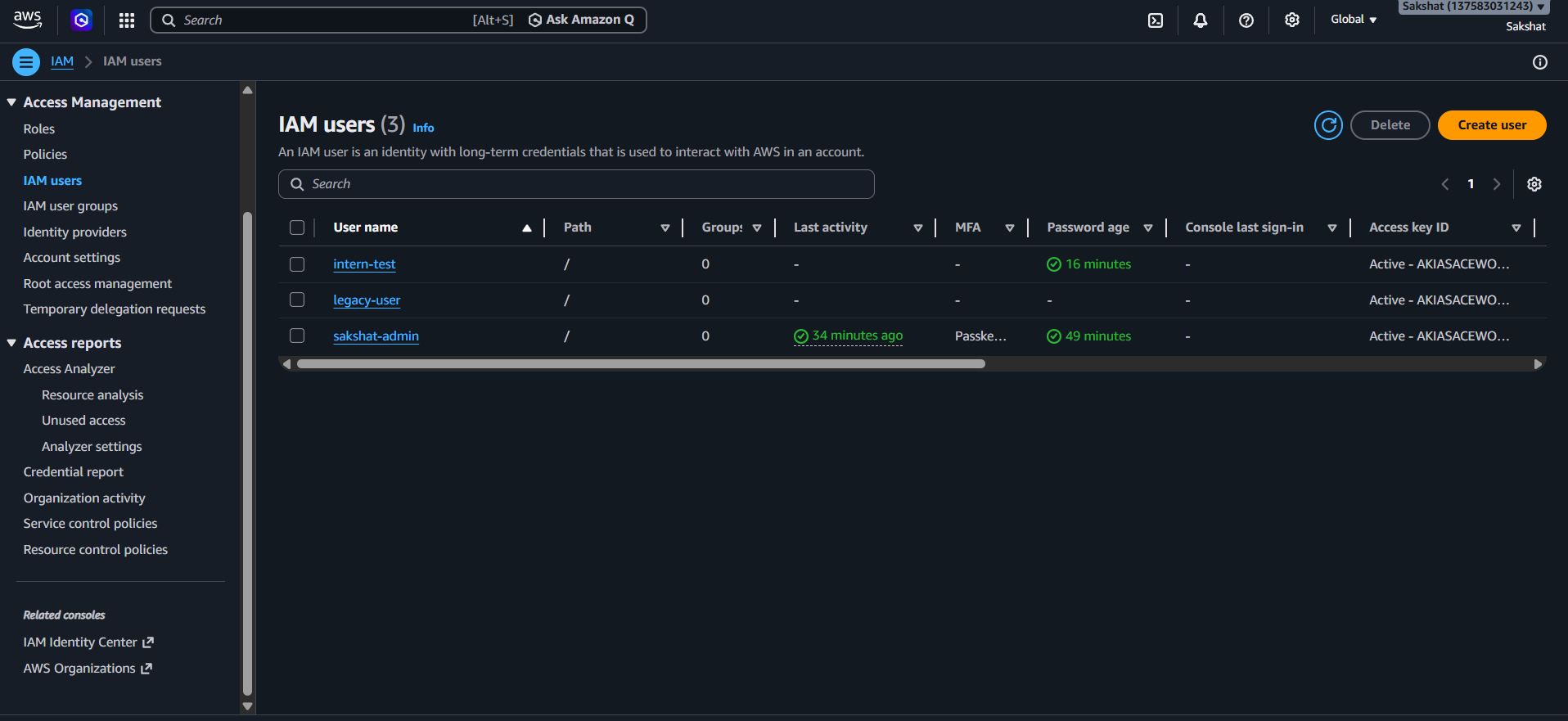Viewport: 1568px width, 721px height.
Task: Sort by the Access key ID column
Action: click(x=1516, y=228)
